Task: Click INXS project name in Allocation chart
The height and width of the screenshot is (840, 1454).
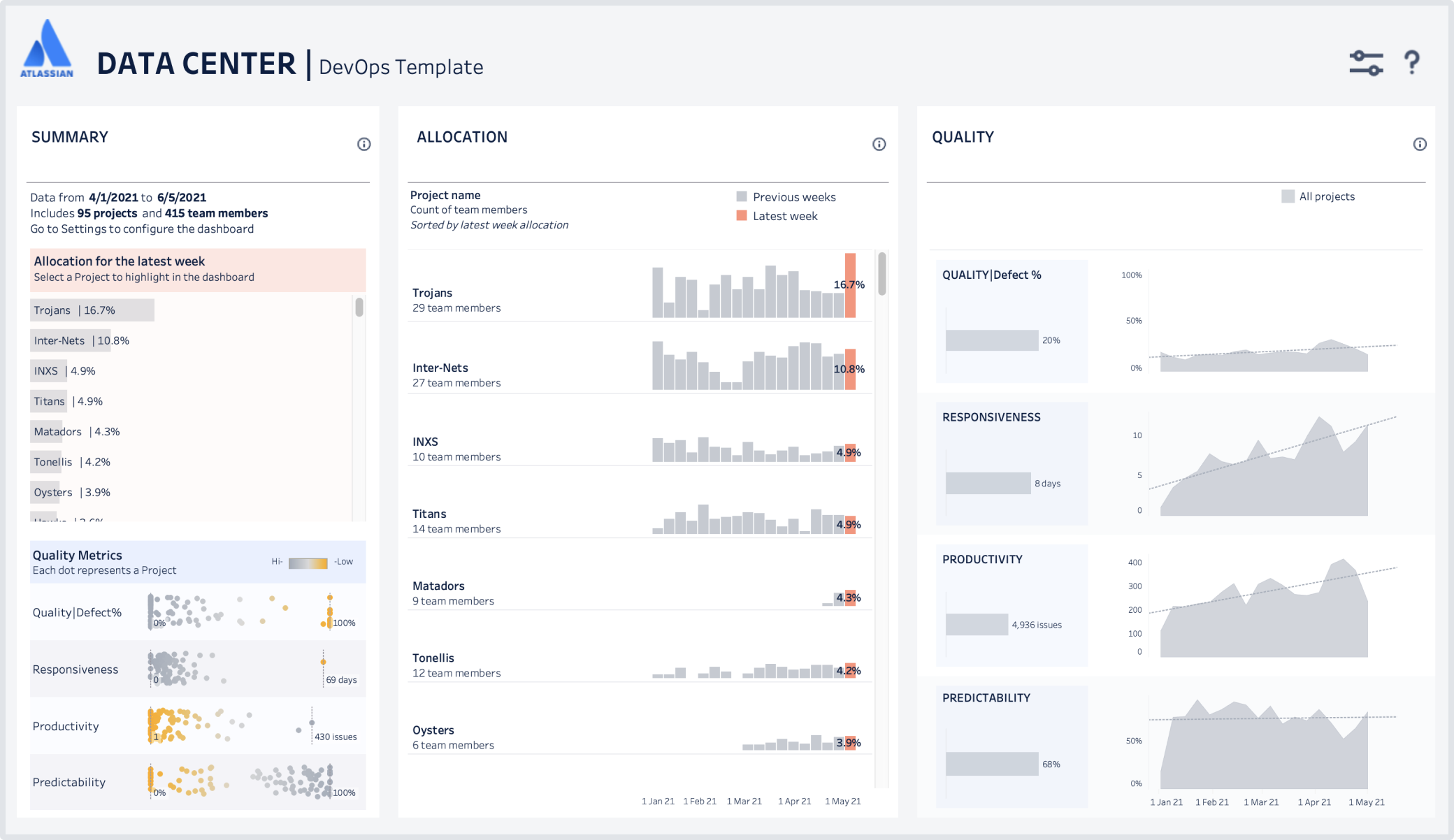Action: (425, 442)
